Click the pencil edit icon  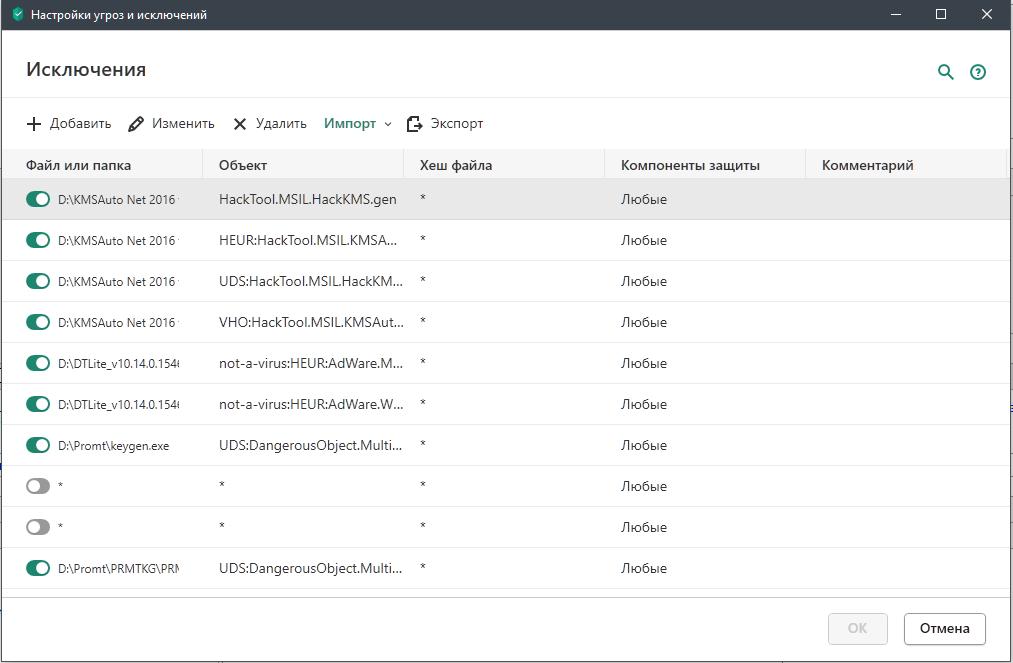[x=135, y=124]
